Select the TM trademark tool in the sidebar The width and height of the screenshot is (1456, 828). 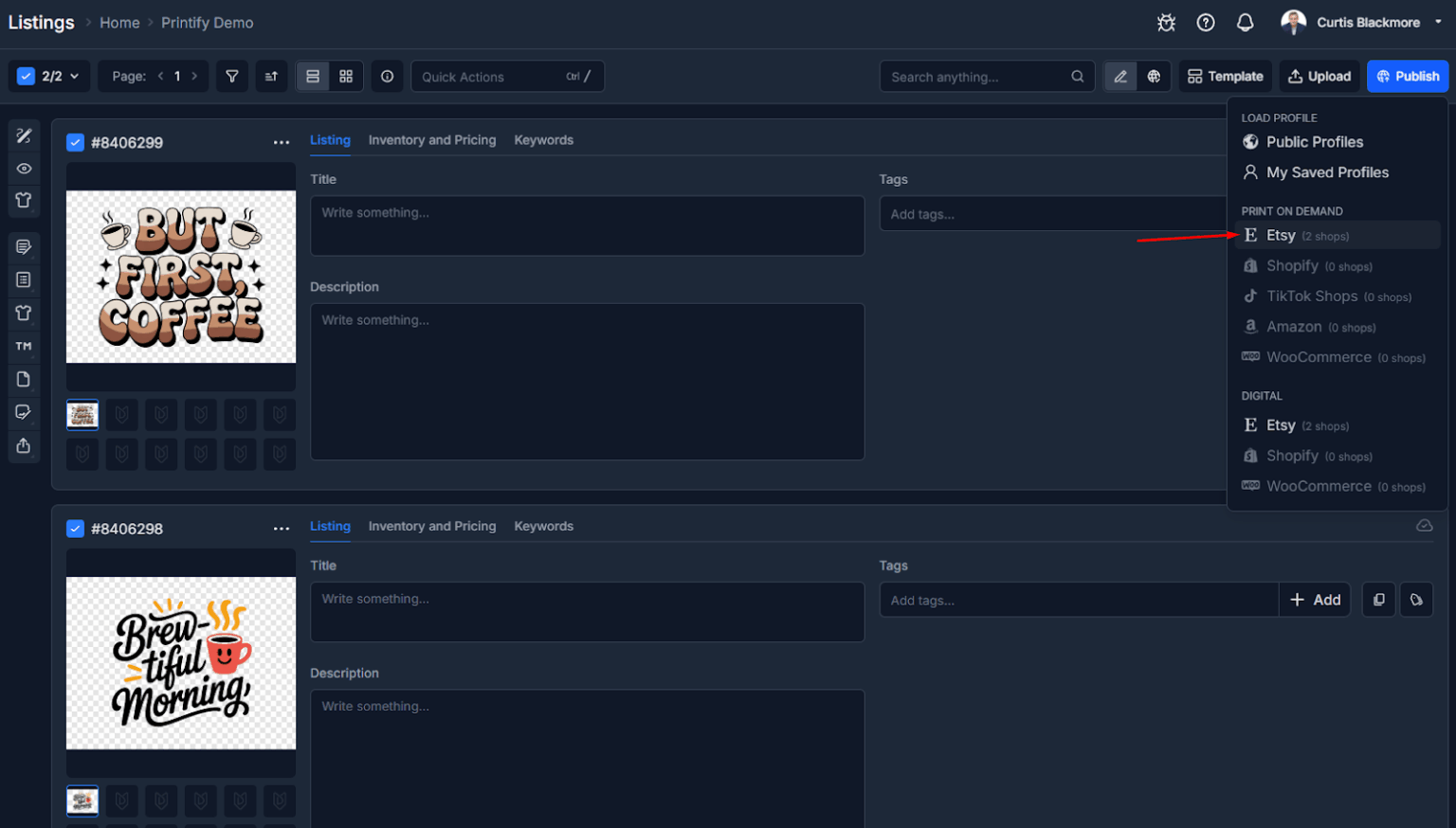(x=23, y=346)
